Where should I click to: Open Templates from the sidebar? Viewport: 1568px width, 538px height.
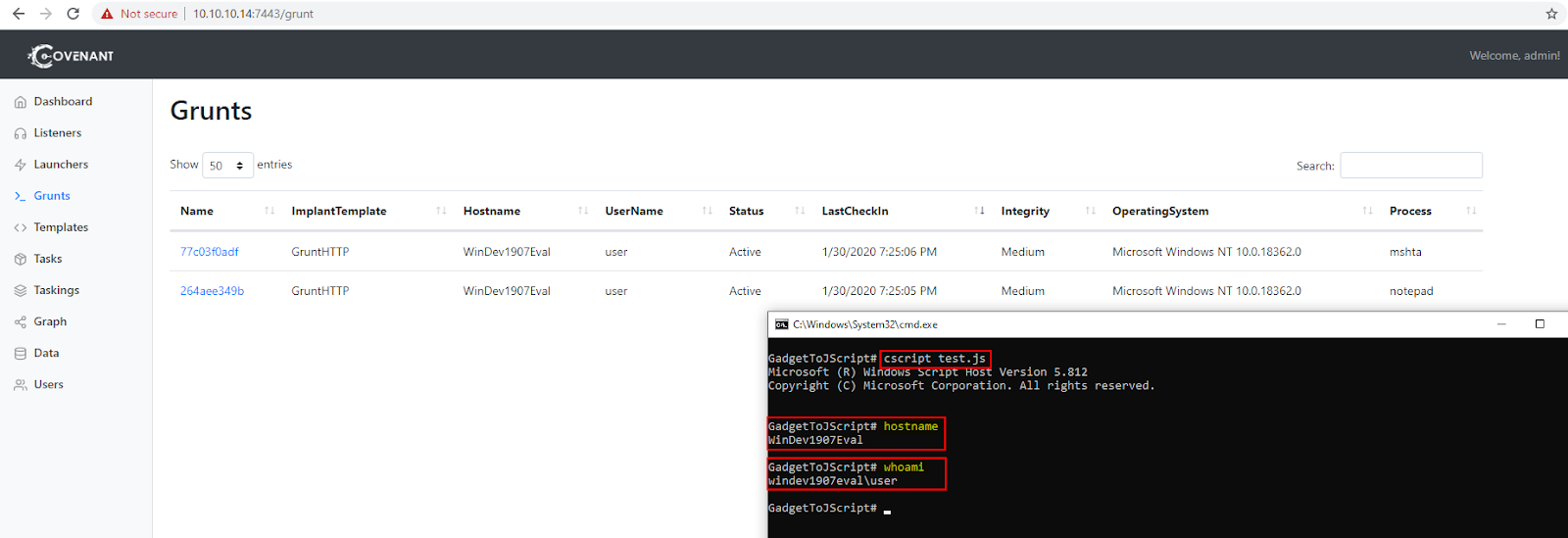point(61,226)
